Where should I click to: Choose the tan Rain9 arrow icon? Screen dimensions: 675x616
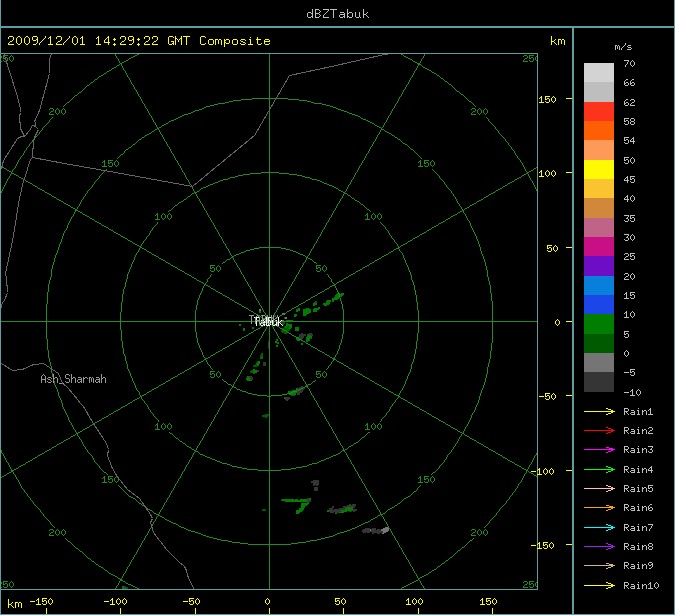click(599, 565)
